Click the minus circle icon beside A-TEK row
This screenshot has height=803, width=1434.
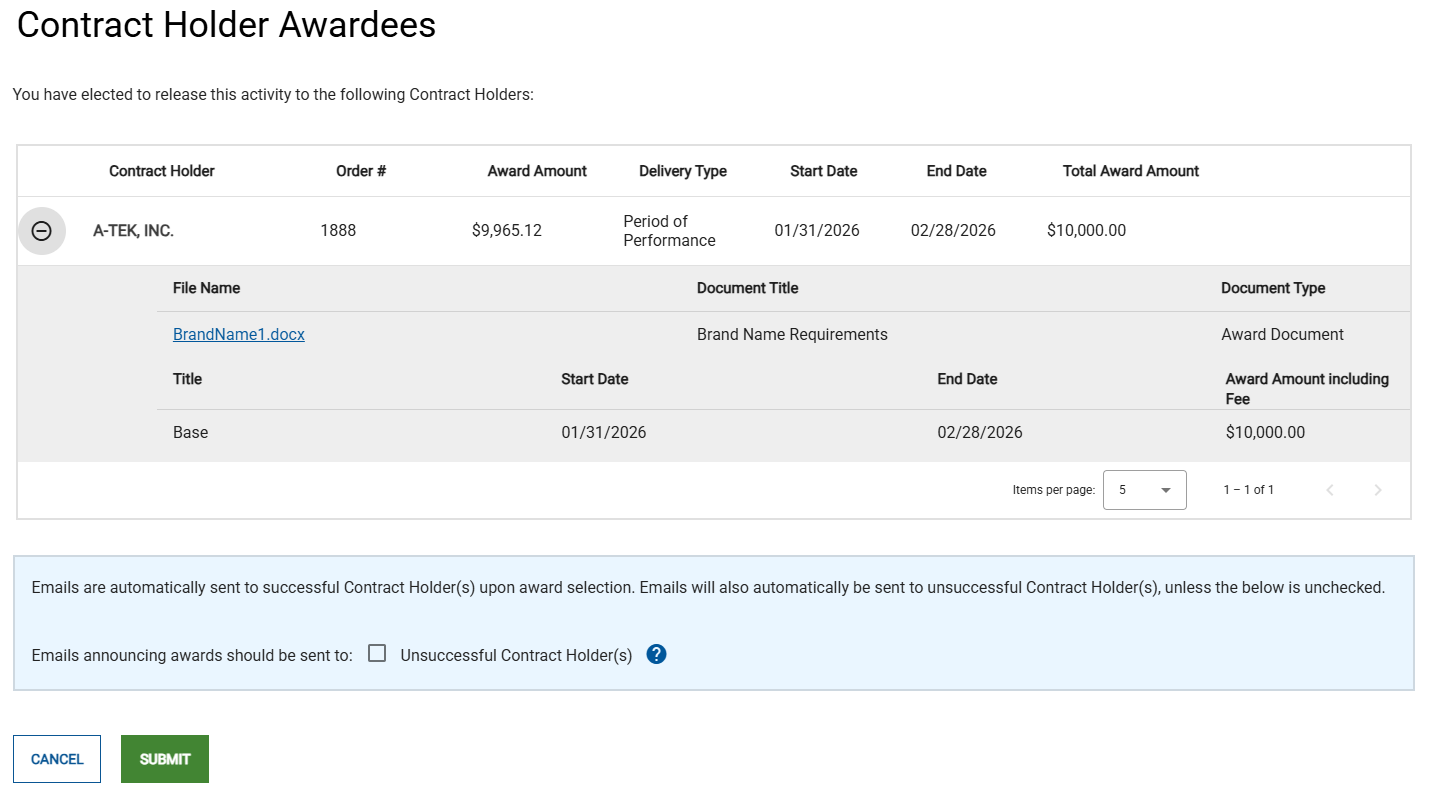(x=41, y=230)
